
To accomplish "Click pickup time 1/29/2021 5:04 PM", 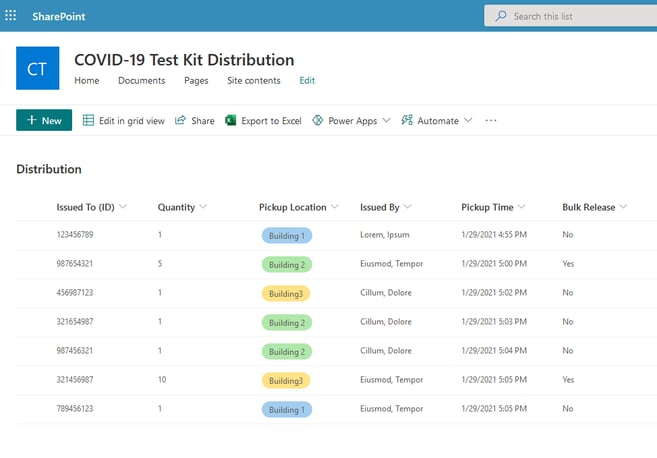I will tap(494, 350).
